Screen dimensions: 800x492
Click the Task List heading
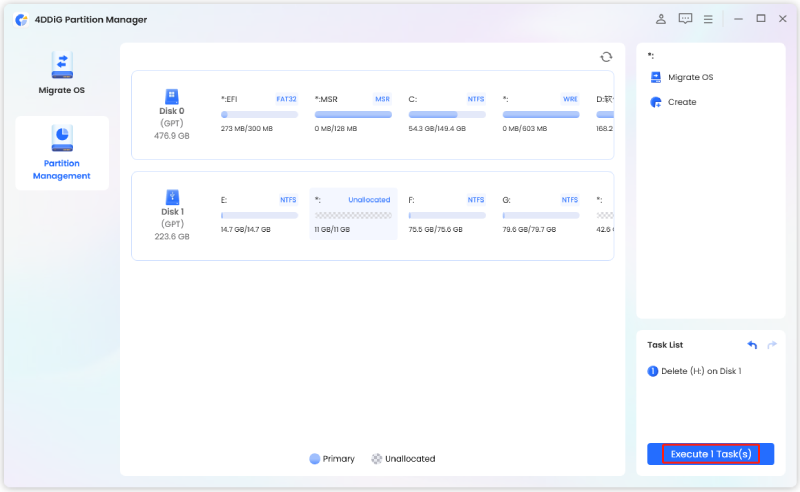665,345
